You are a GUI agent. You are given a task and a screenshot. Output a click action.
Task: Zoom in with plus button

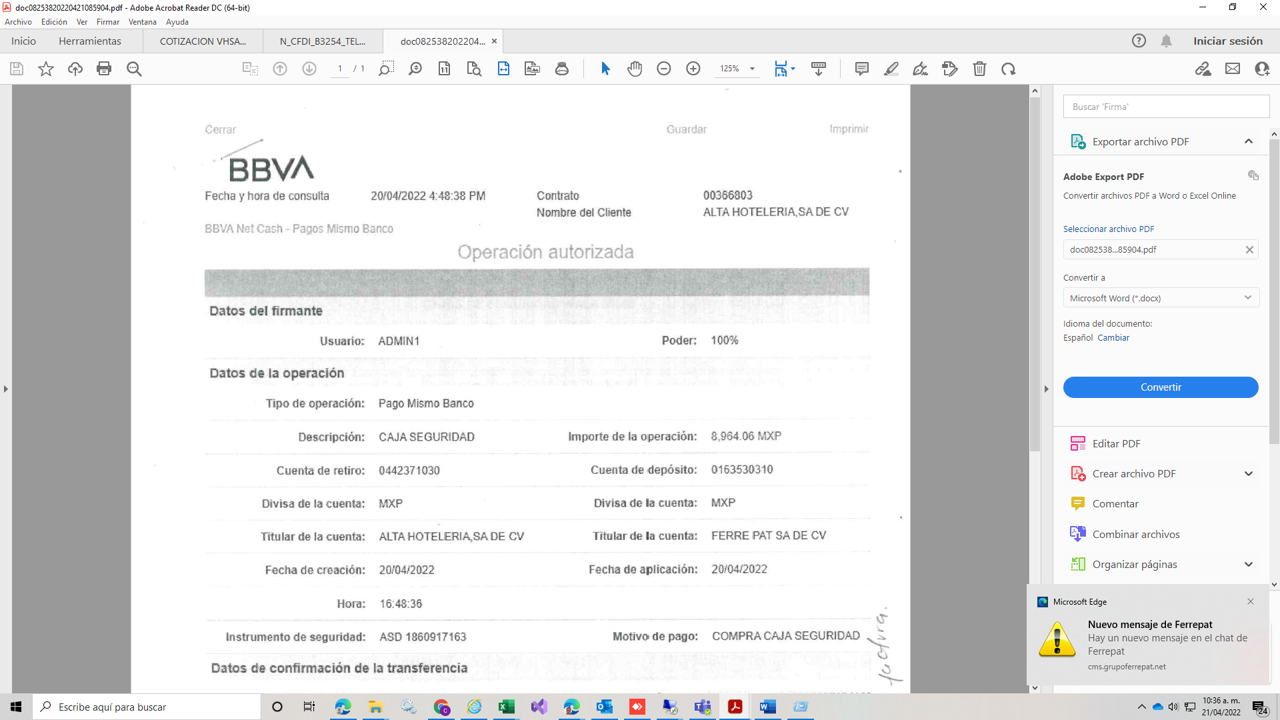coord(693,69)
